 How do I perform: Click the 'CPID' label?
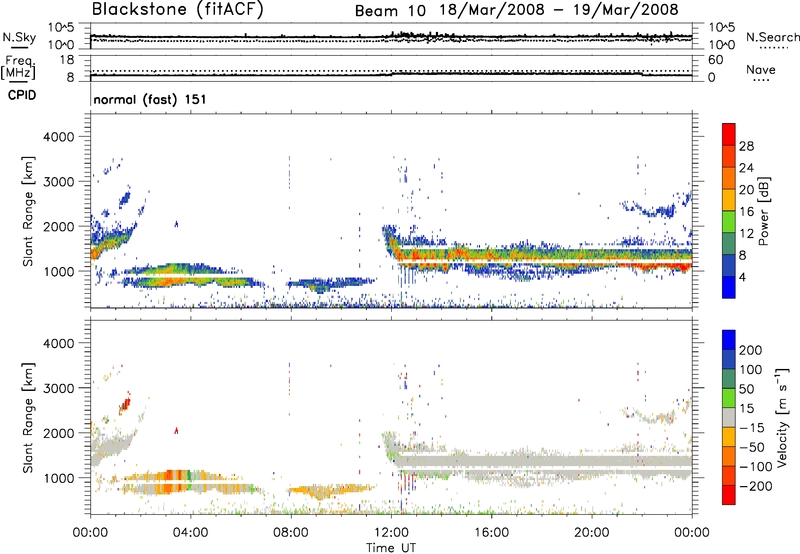tap(22, 95)
